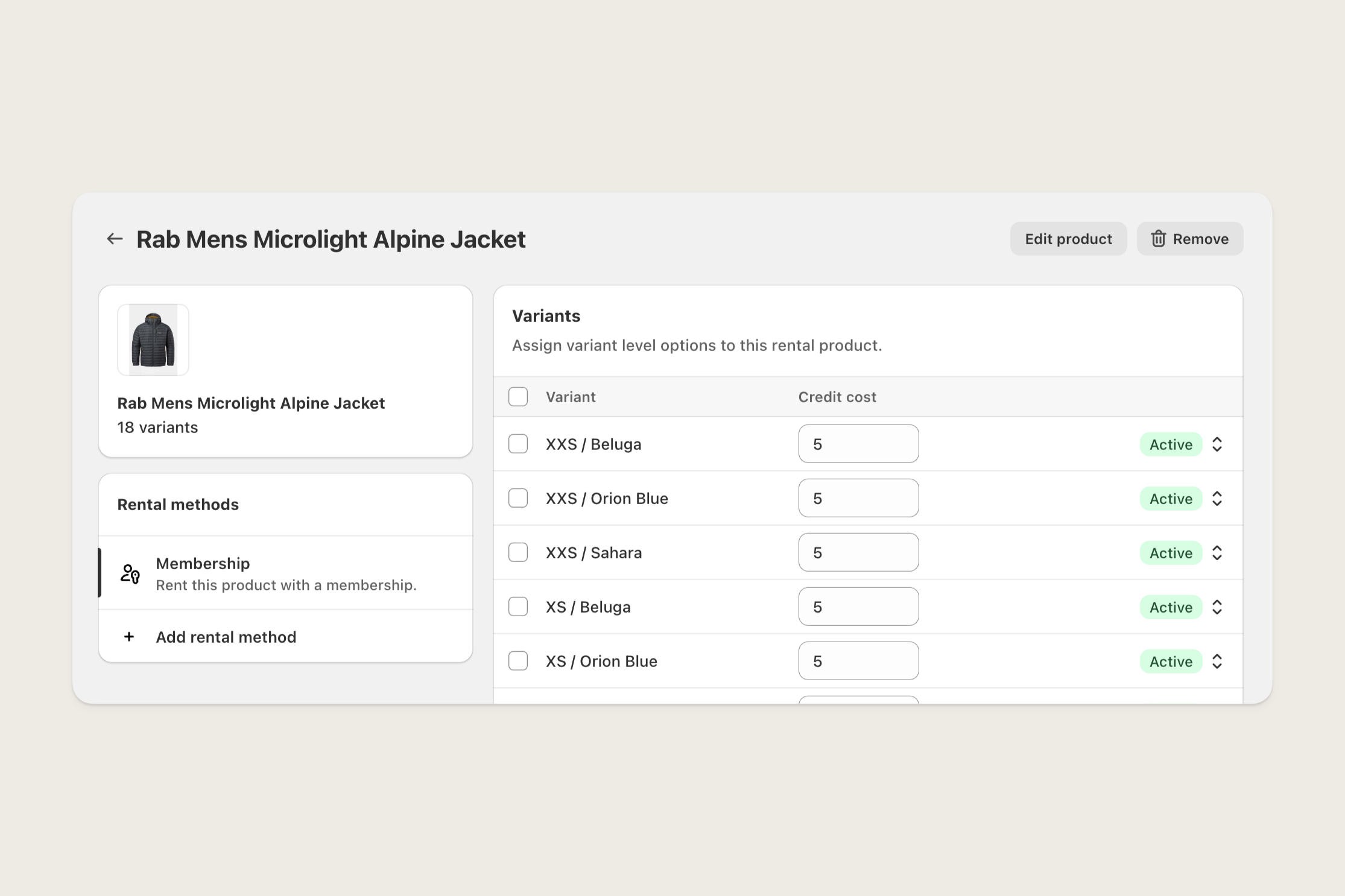
Task: Click credit cost field for XXS / Sahara
Action: pyautogui.click(x=858, y=552)
